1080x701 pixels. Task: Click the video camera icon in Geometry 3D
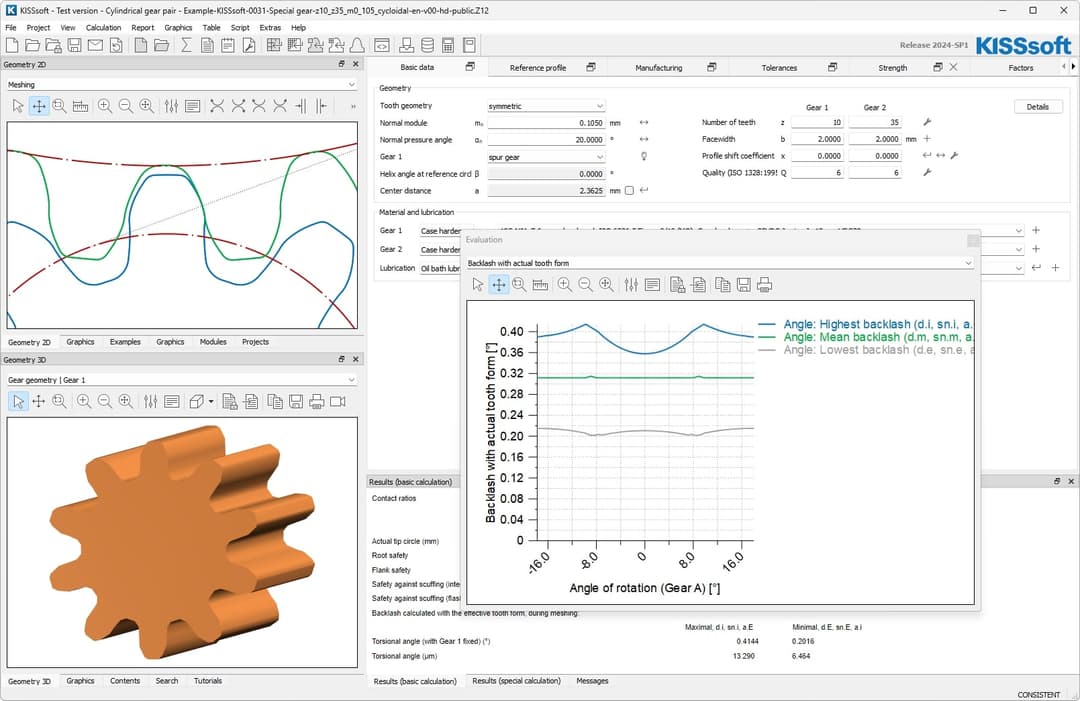pyautogui.click(x=338, y=401)
